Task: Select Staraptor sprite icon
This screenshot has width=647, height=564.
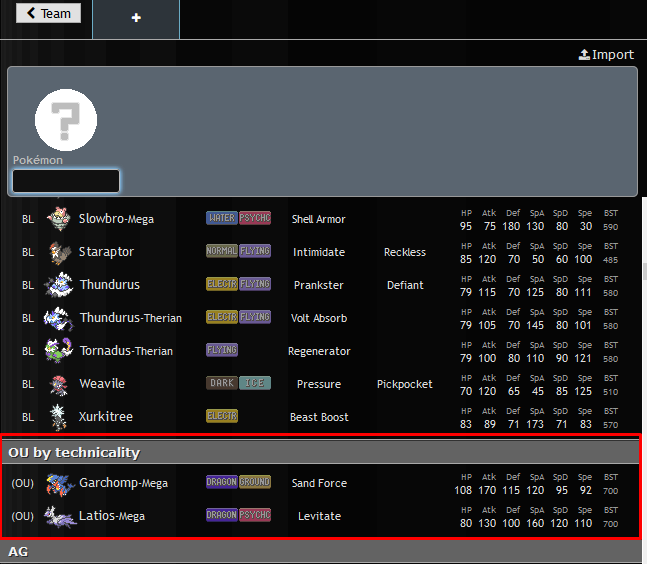Action: pyautogui.click(x=59, y=252)
